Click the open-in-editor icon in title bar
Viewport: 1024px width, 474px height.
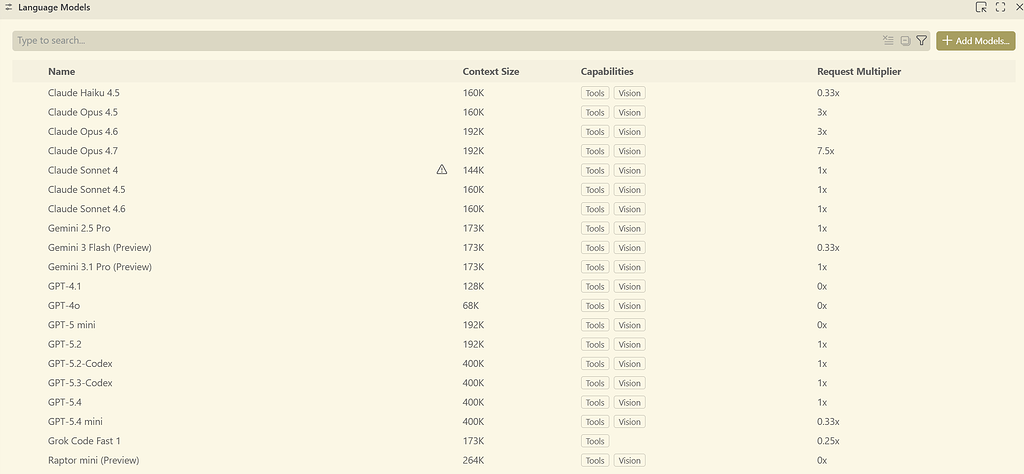[981, 7]
